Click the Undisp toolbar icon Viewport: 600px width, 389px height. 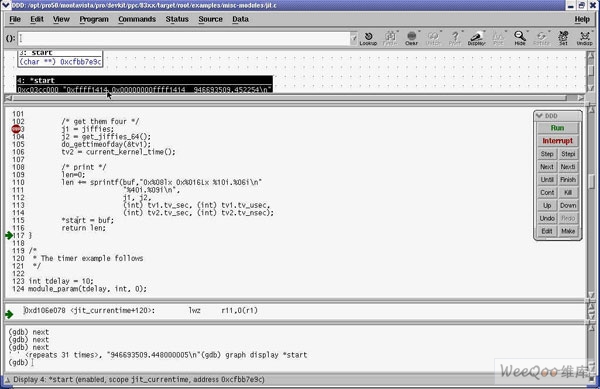pos(584,38)
